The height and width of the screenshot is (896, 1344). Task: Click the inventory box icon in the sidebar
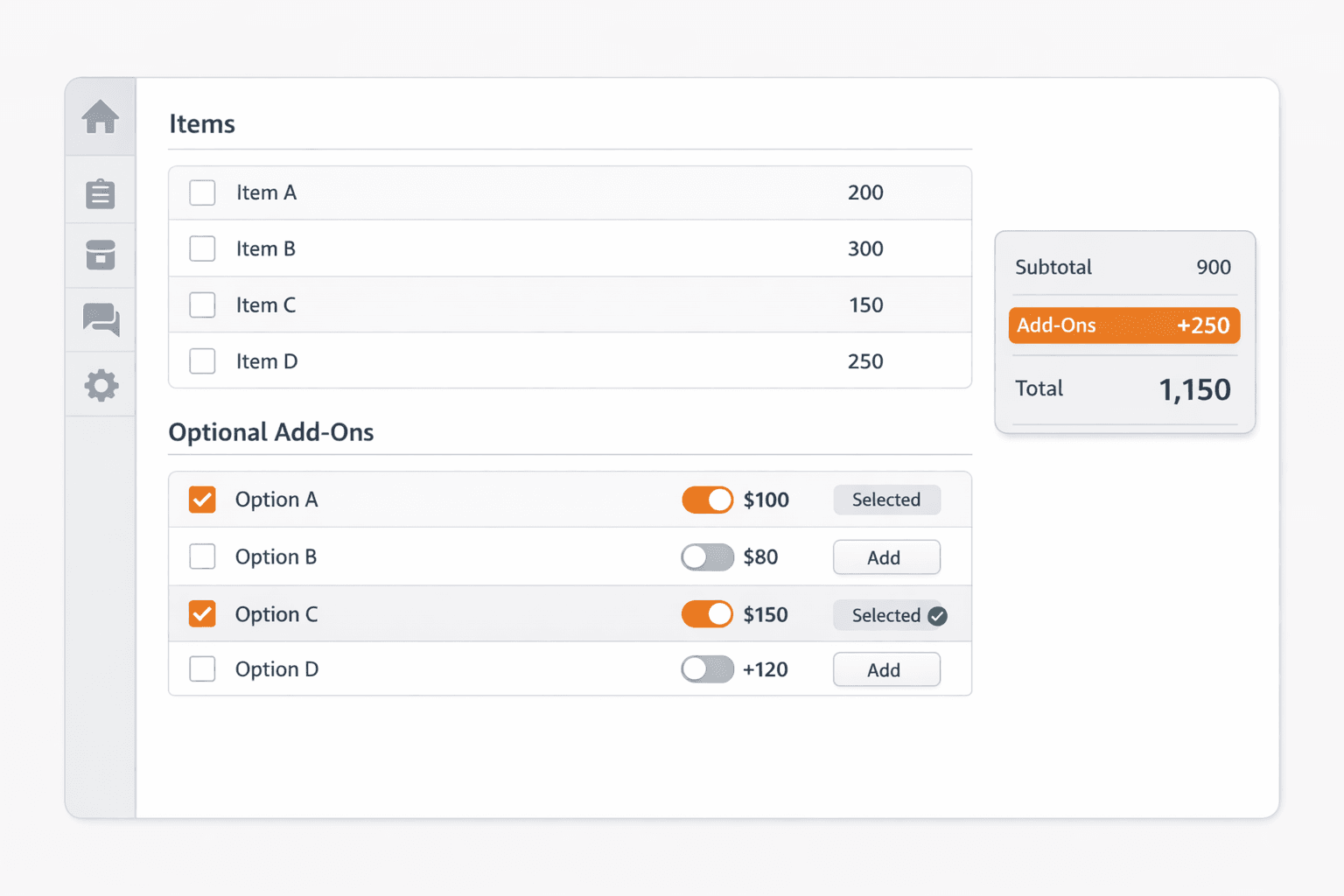100,255
